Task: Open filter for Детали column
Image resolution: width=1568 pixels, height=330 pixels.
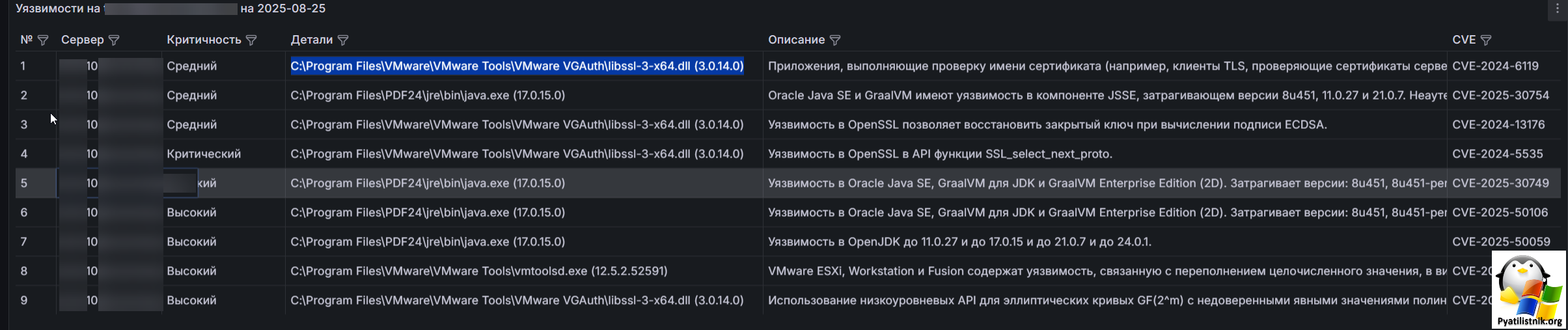Action: [x=343, y=40]
